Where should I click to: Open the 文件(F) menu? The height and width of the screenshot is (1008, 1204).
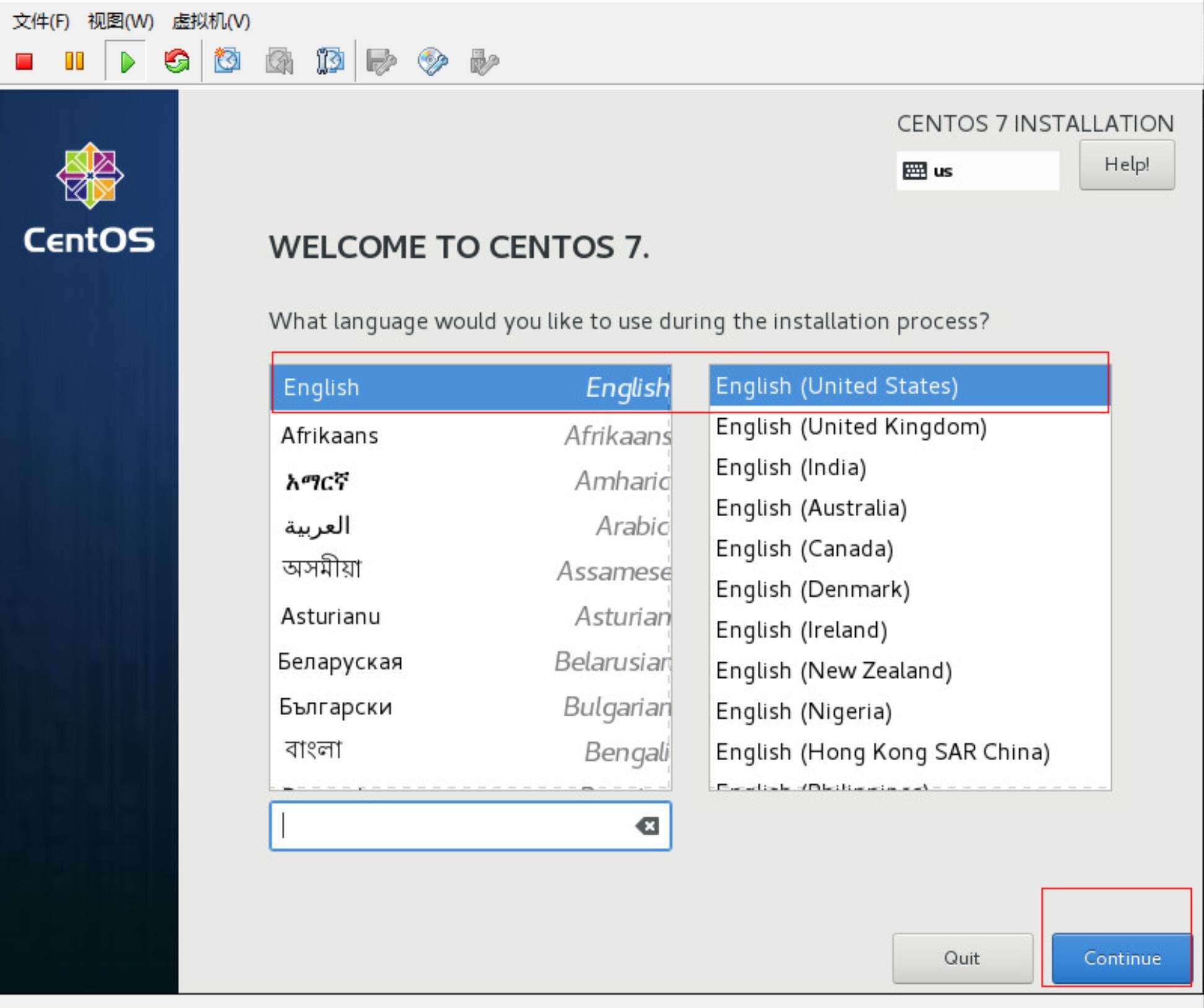pyautogui.click(x=41, y=22)
